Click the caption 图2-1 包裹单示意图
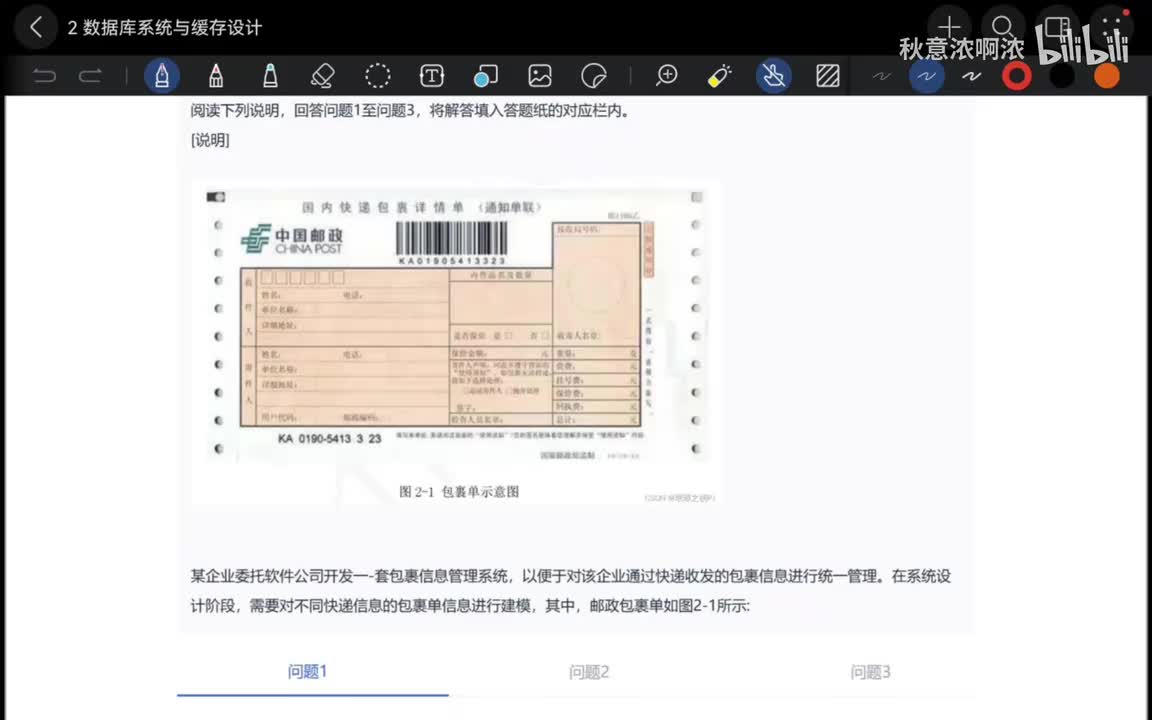Viewport: 1152px width, 720px height. [x=458, y=492]
